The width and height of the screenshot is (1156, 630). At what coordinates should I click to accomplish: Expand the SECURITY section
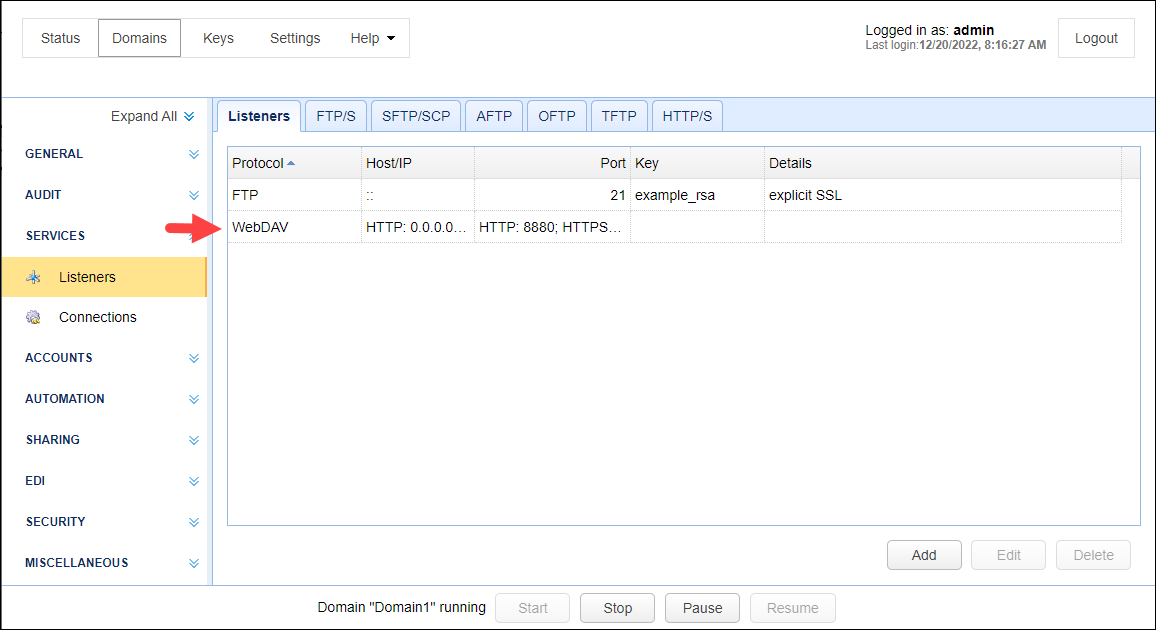click(194, 522)
